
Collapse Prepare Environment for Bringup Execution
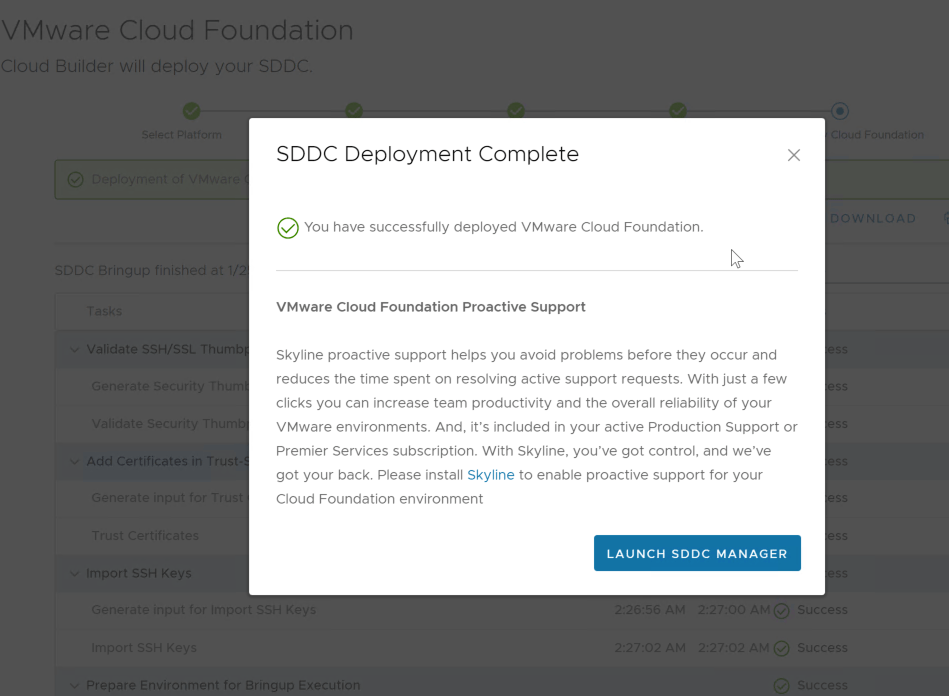coord(74,686)
